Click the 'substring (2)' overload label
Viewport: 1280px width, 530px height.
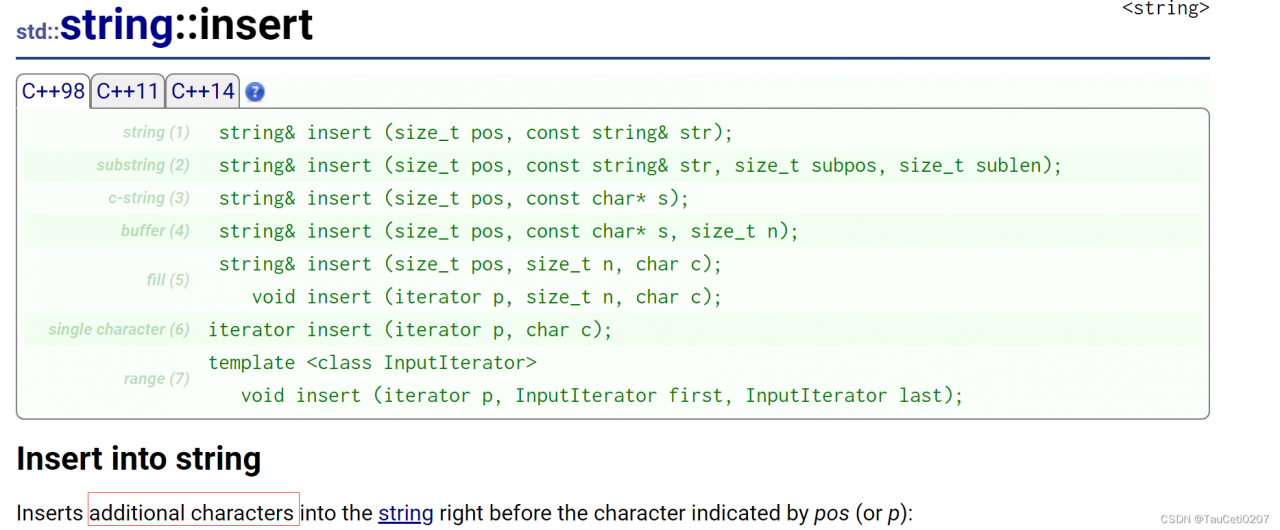click(x=142, y=165)
